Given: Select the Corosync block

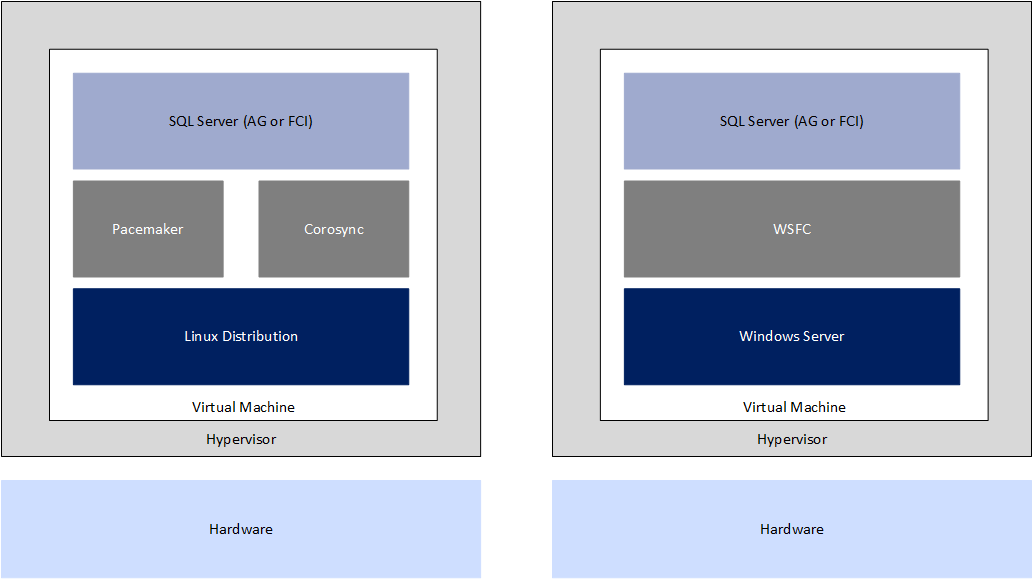Looking at the screenshot, I should [x=333, y=228].
